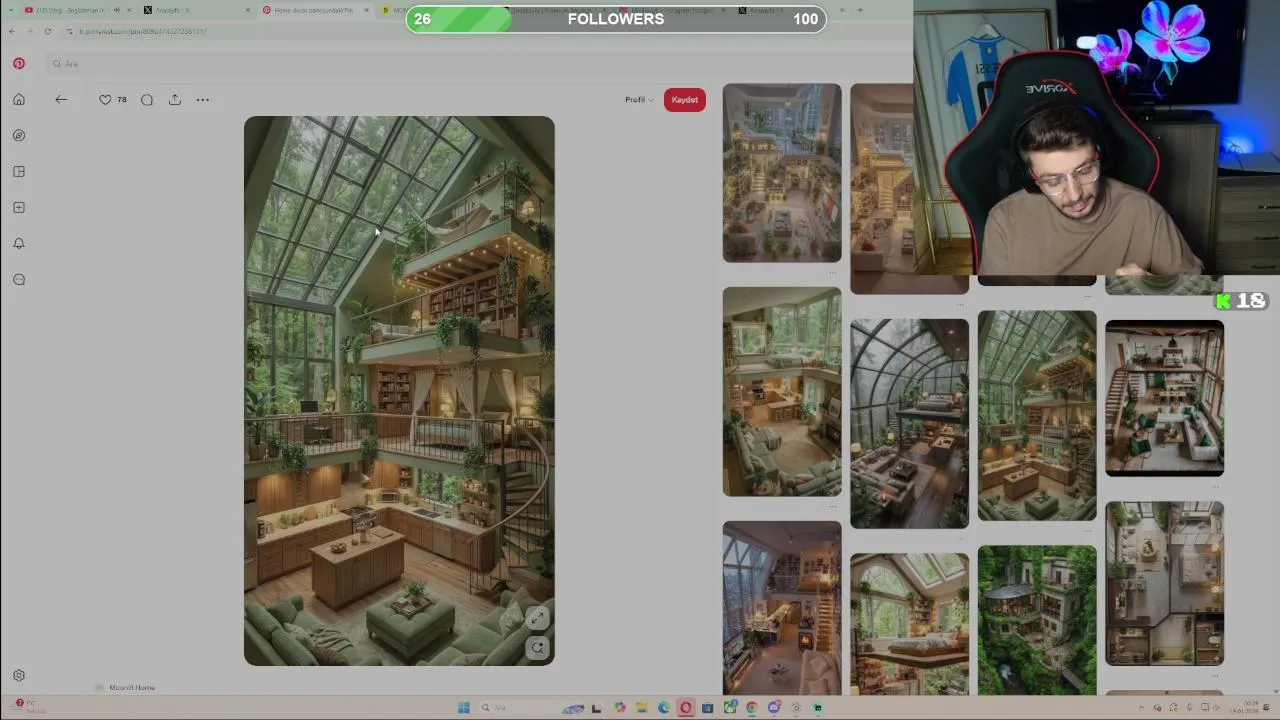Save the pin with Kaydet button
The width and height of the screenshot is (1280, 720).
685,99
